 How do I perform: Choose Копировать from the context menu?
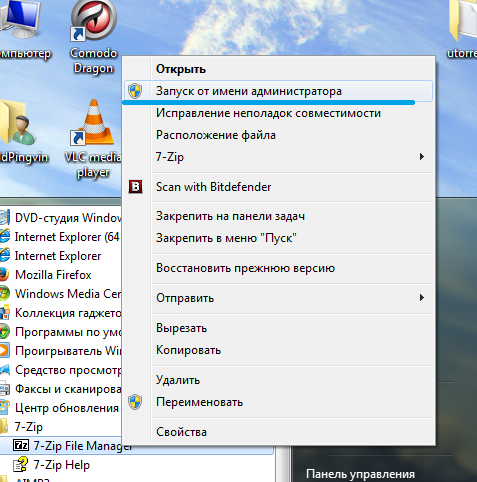(278, 350)
